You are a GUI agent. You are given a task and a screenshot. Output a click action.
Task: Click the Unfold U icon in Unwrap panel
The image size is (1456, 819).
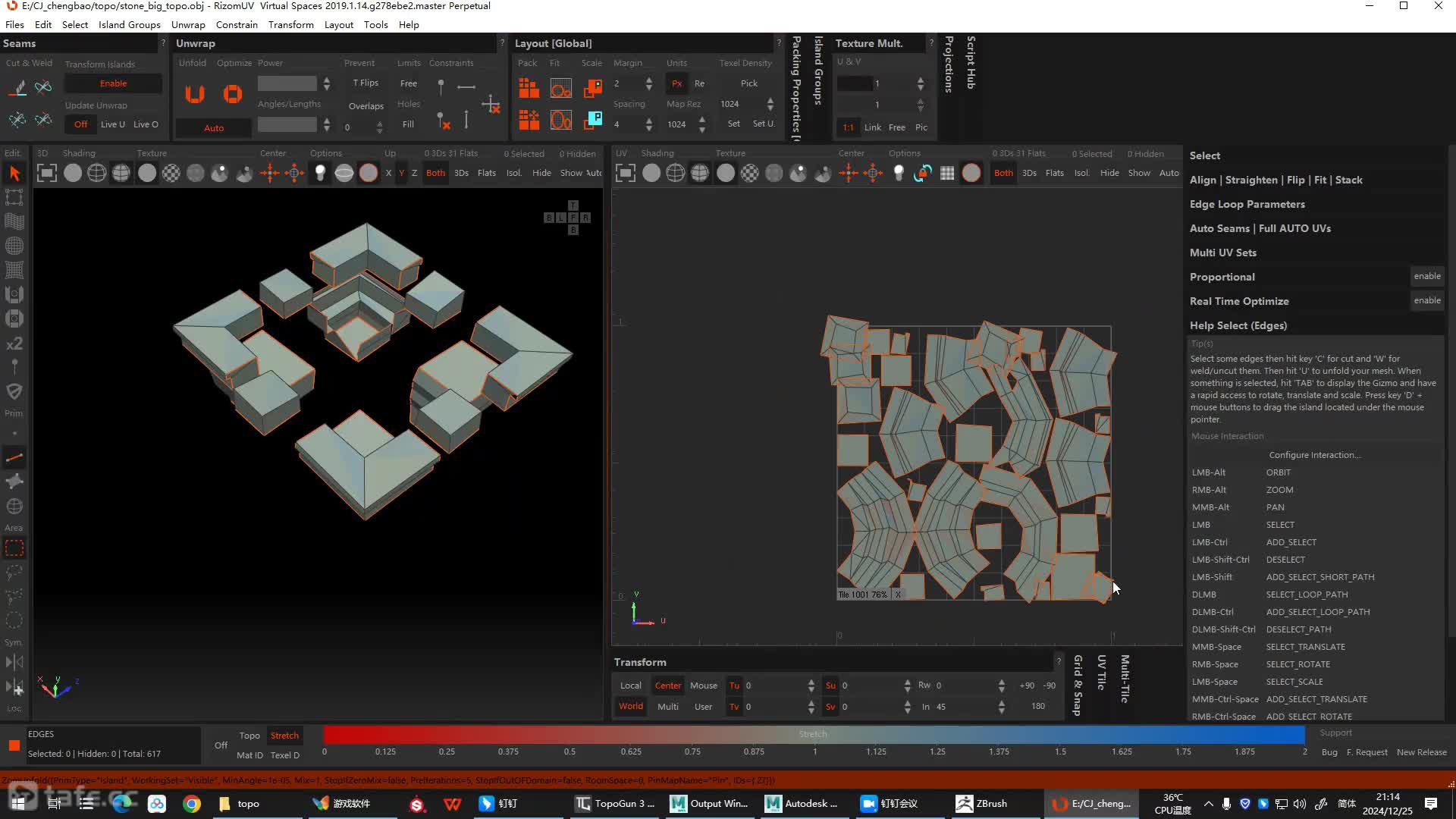click(195, 94)
